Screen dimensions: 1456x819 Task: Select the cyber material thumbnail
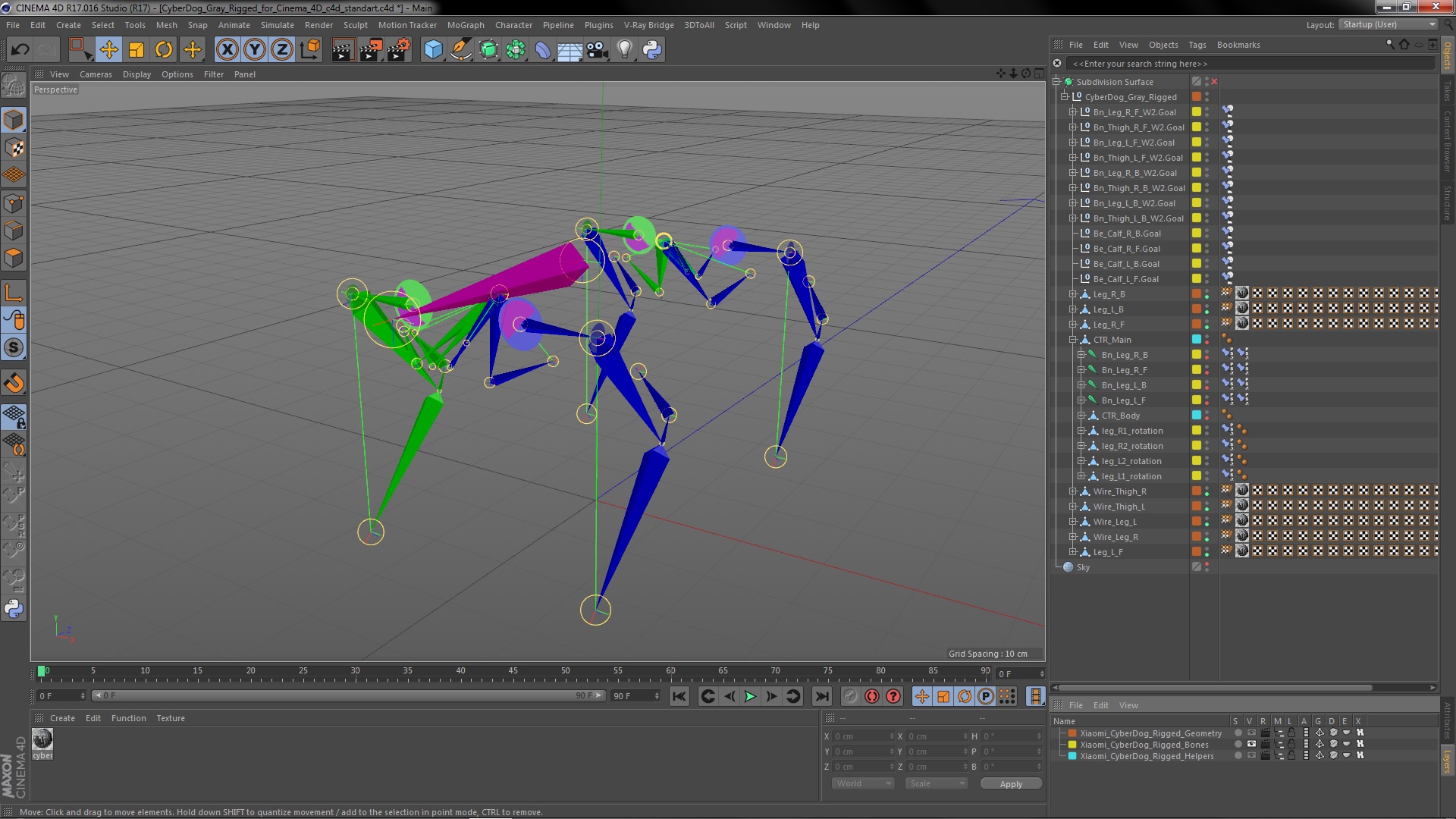[42, 739]
